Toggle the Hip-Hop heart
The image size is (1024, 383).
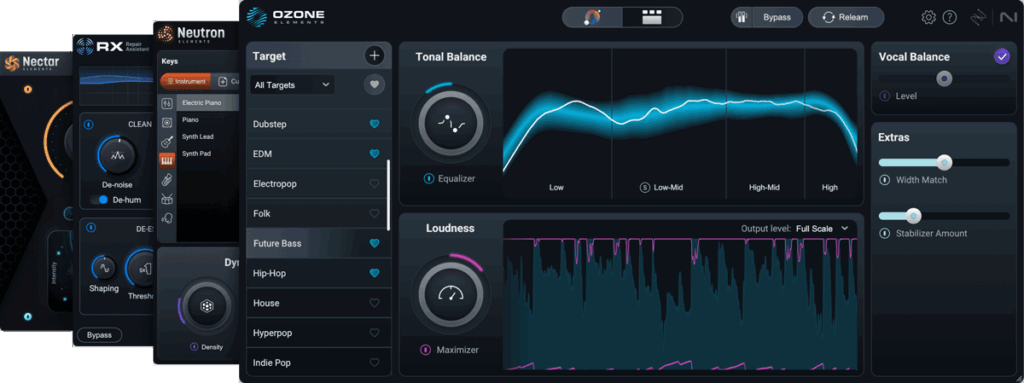click(x=374, y=274)
